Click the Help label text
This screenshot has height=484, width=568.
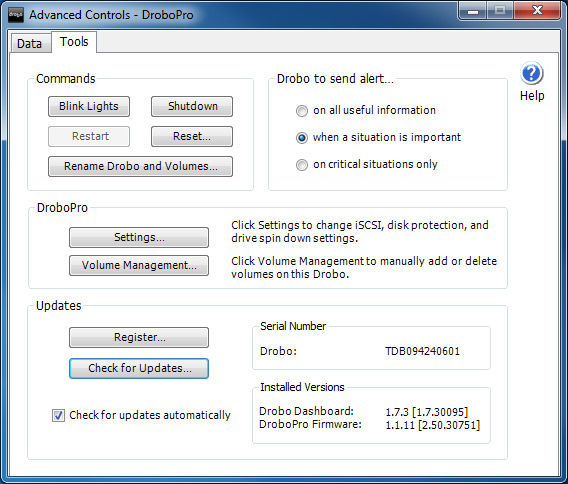532,96
